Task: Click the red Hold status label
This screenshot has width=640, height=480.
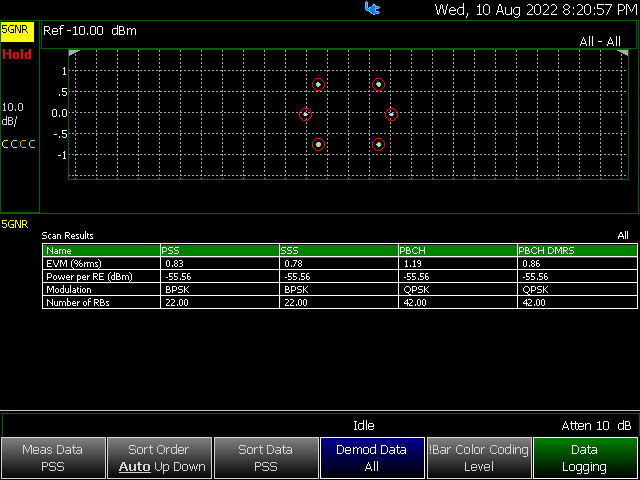Action: [x=17, y=54]
